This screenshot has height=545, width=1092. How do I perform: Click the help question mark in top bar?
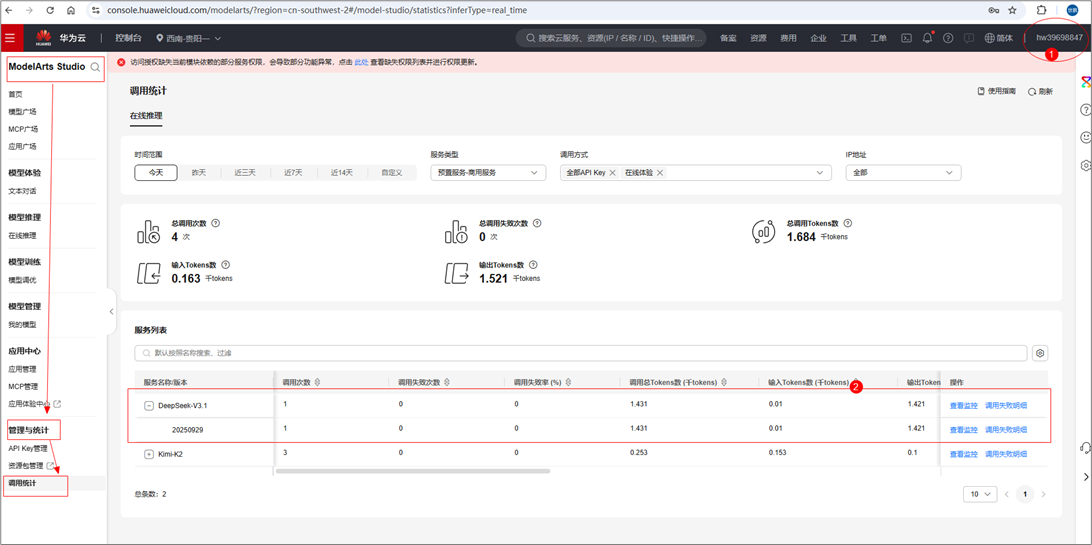[948, 38]
